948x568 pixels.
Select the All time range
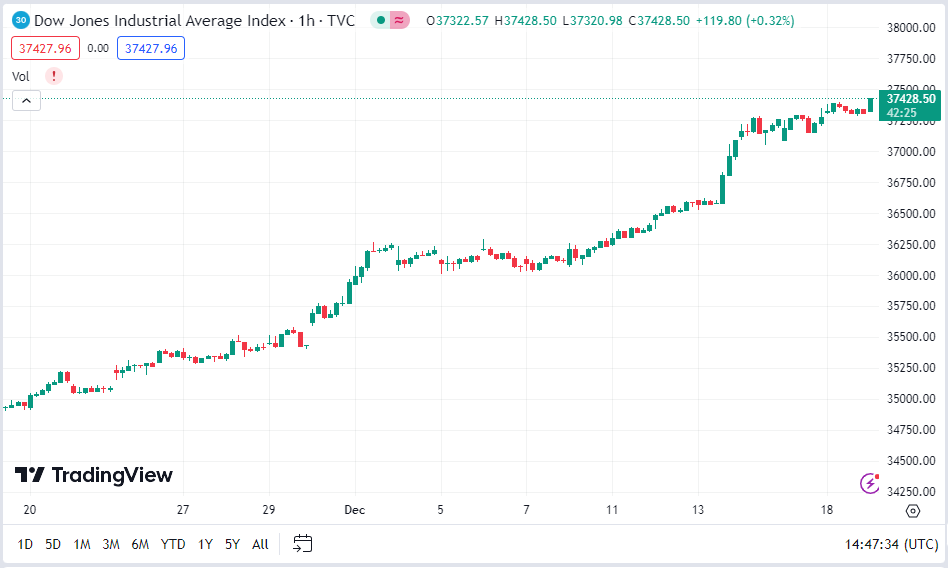click(261, 544)
